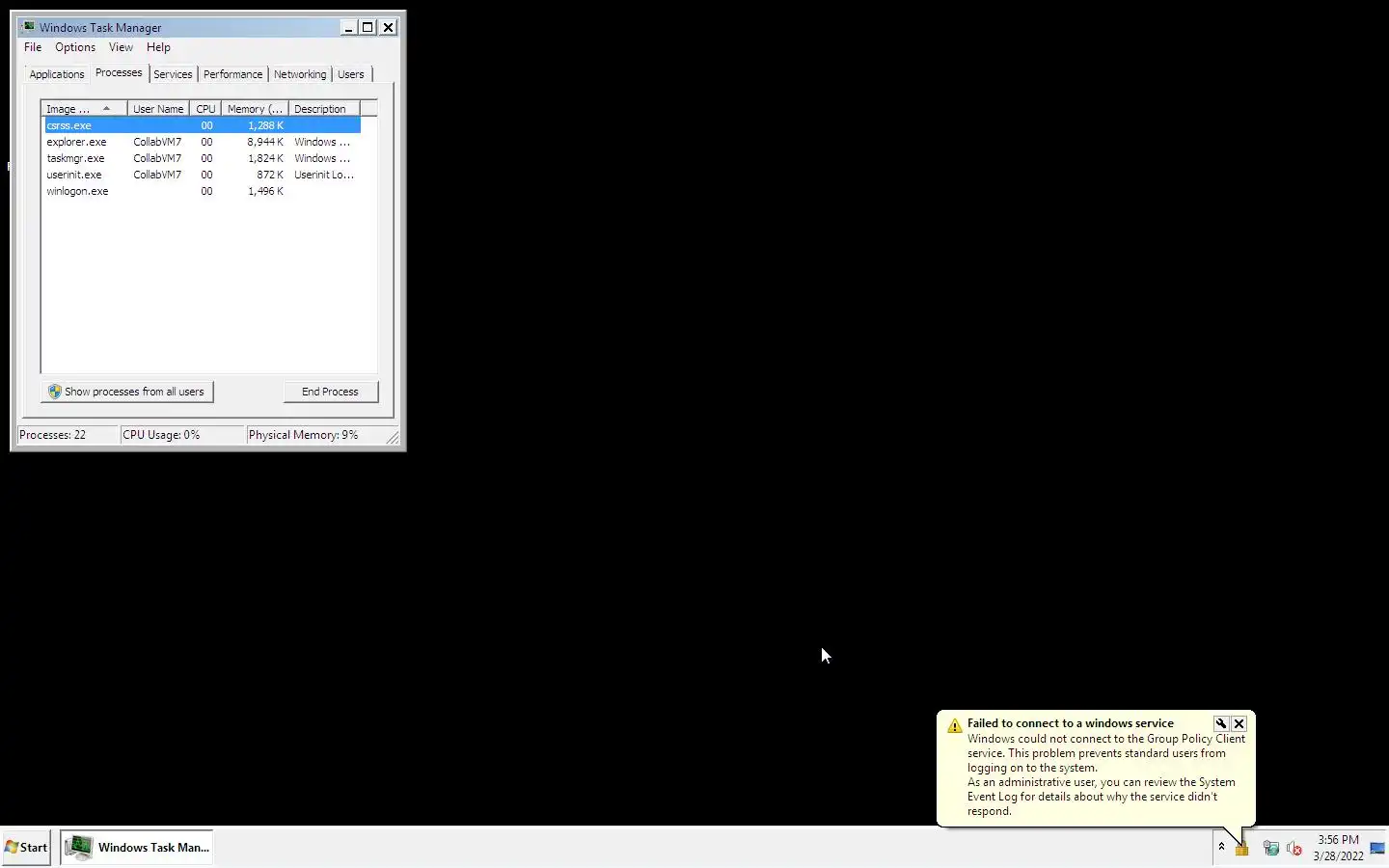The width and height of the screenshot is (1389, 868).
Task: Close the notification balloon
Action: 1239,723
